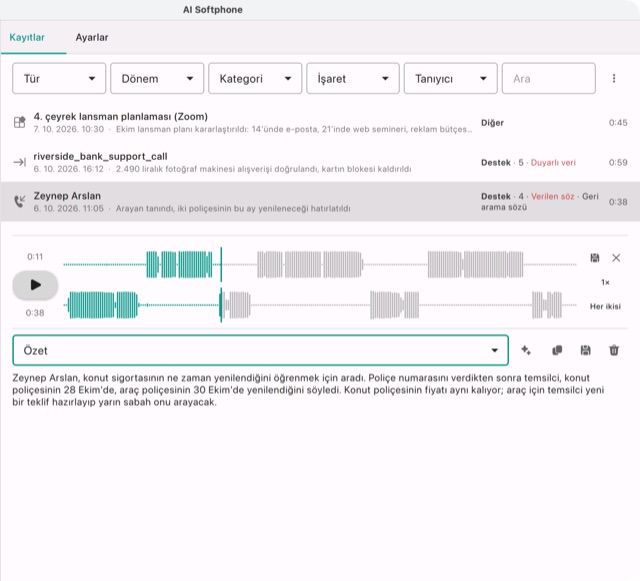
Task: Click the Verilen söz flag label
Action: tap(552, 196)
